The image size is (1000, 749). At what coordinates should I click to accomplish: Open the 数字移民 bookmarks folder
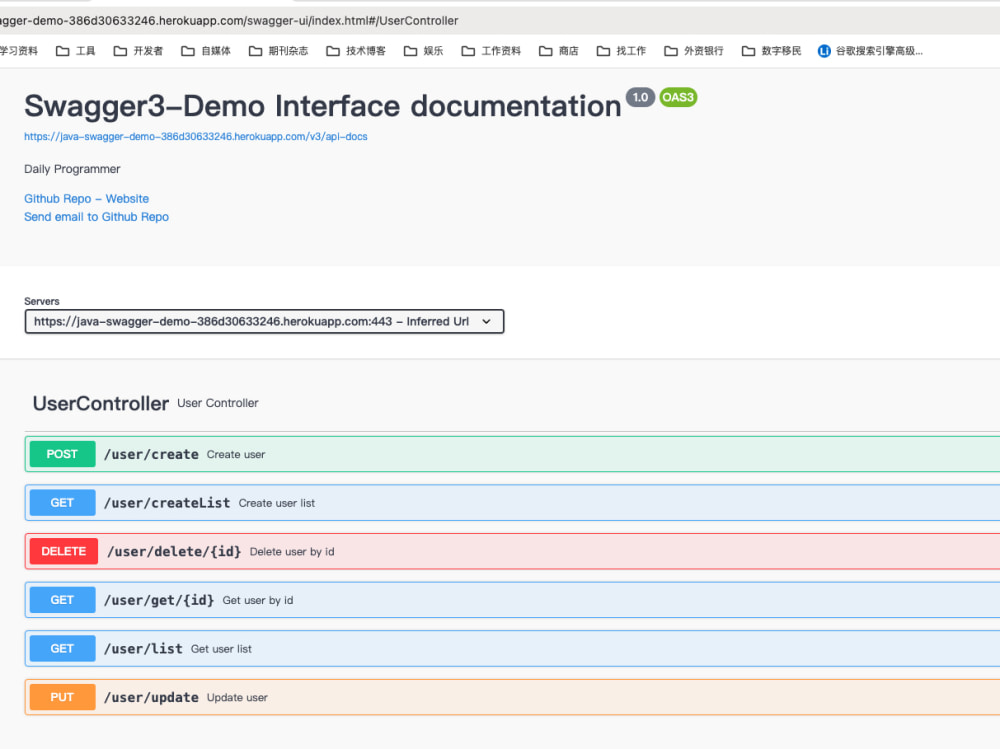tap(771, 51)
